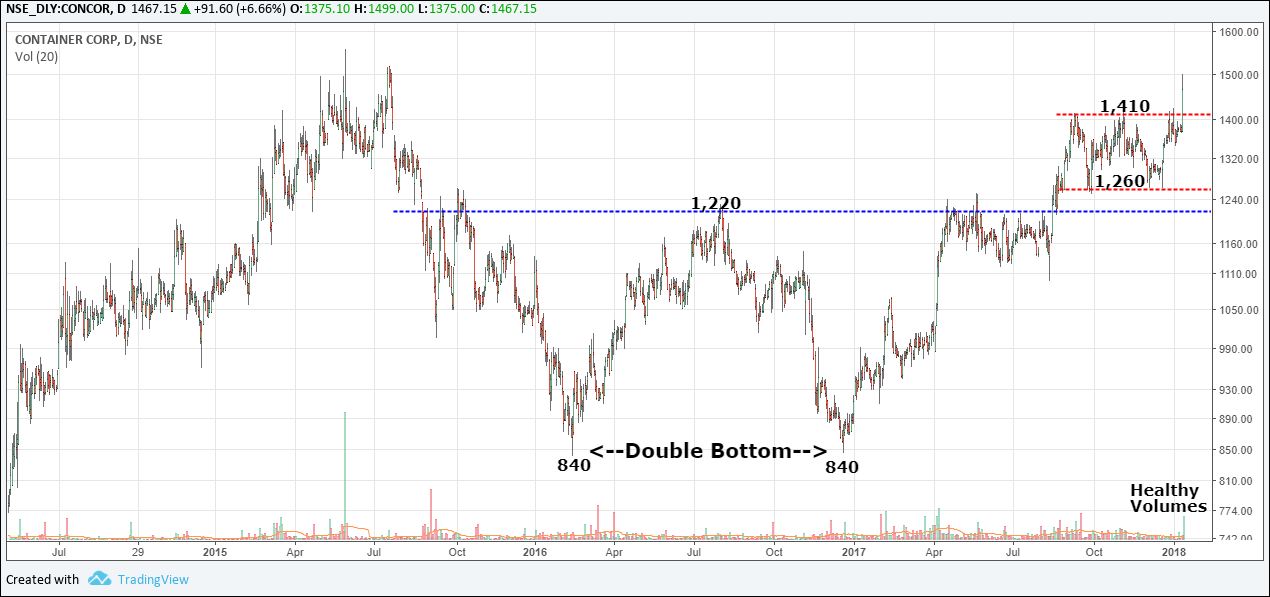
Task: Click the TradingView cloud logo icon
Action: [x=99, y=579]
